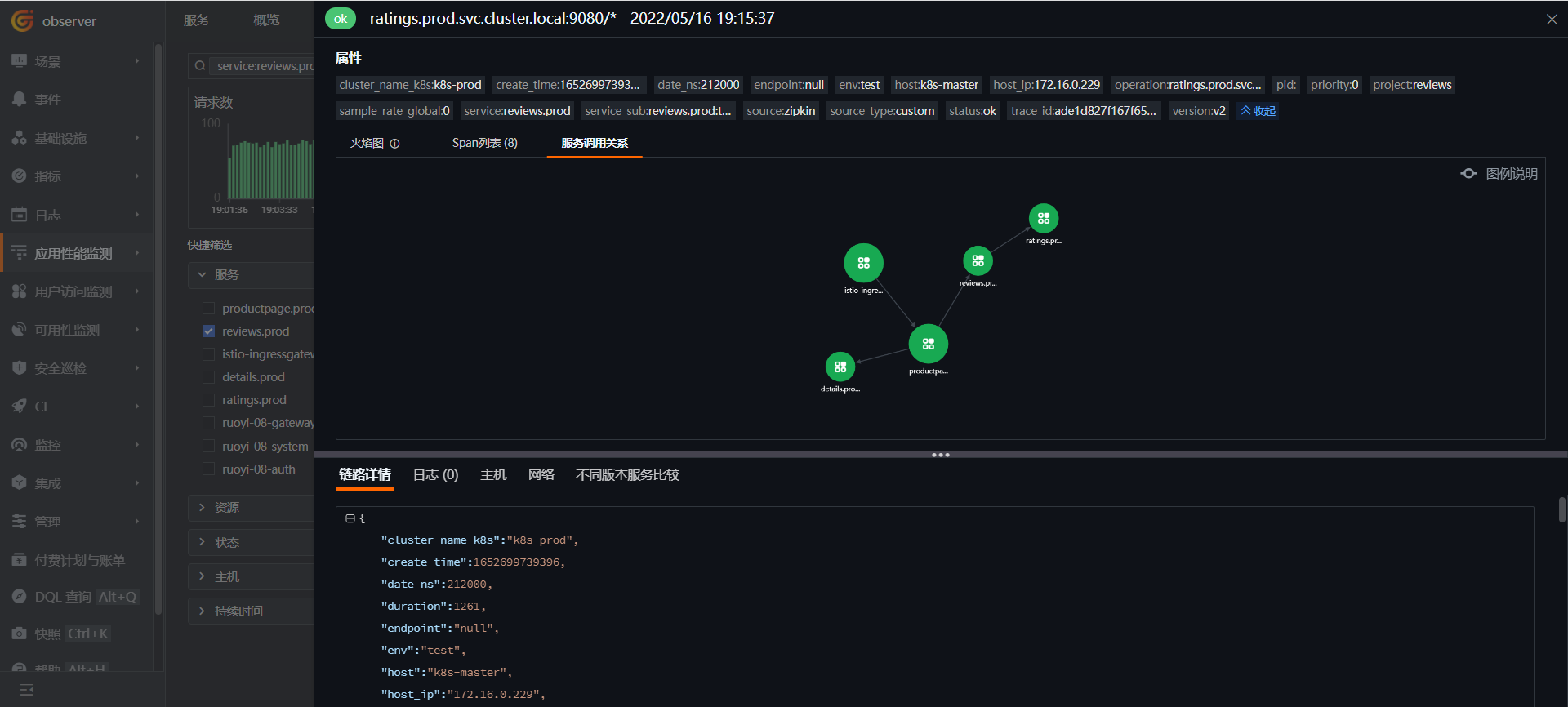
Task: Open the 基础设施 sidebar icon
Action: tap(19, 138)
